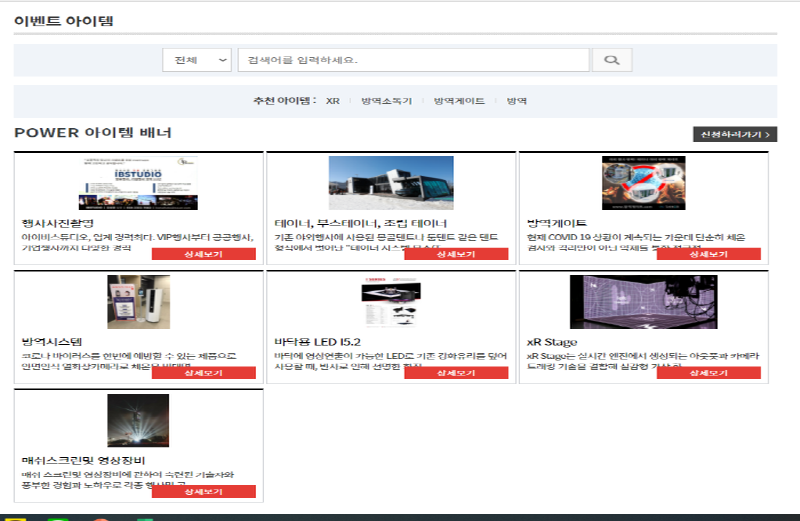This screenshot has height=521, width=800.
Task: Click 상세보기 under 바닥용 LED I5.2
Action: pos(456,373)
